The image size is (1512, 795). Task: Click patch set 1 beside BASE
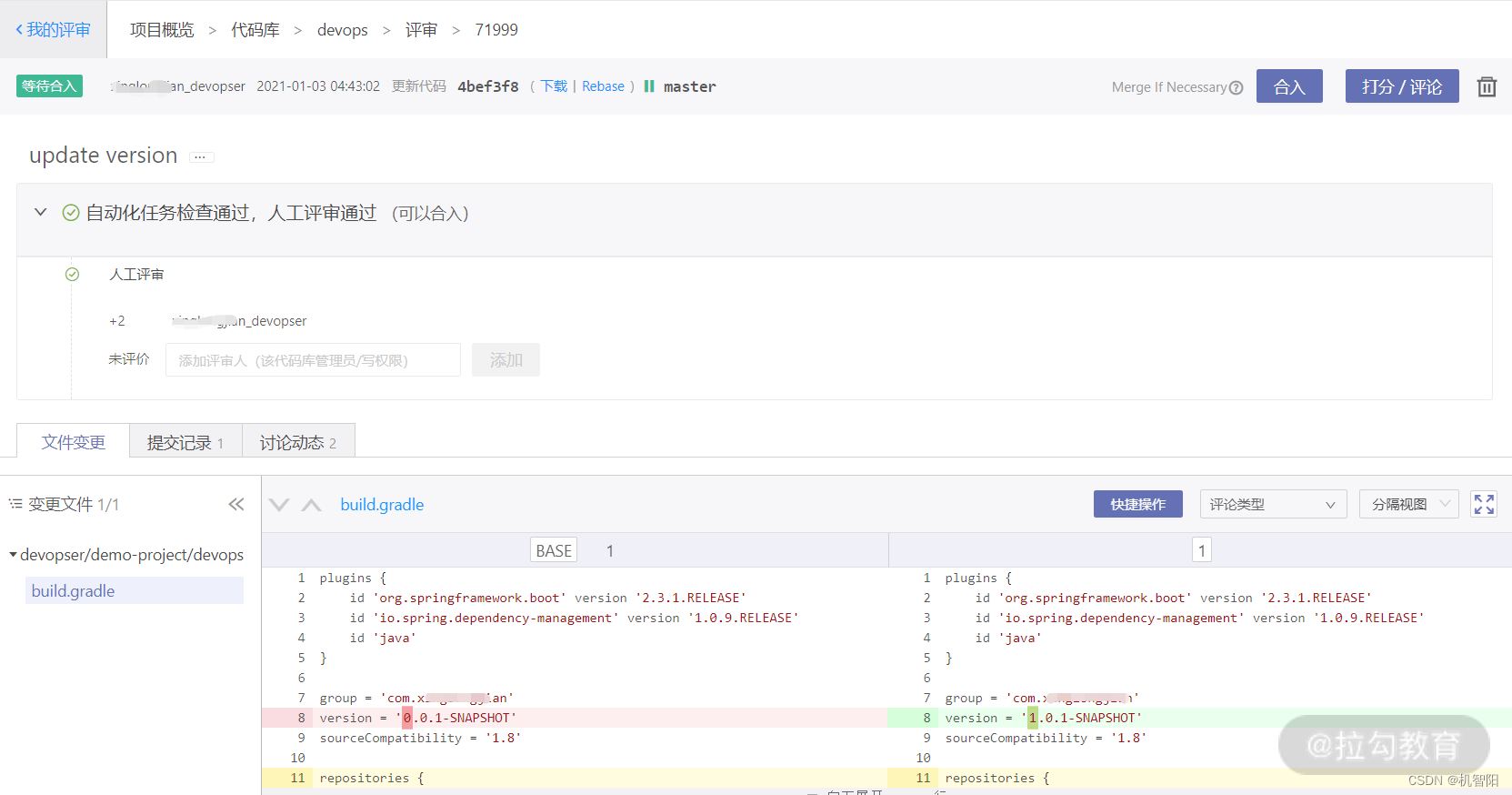point(610,550)
